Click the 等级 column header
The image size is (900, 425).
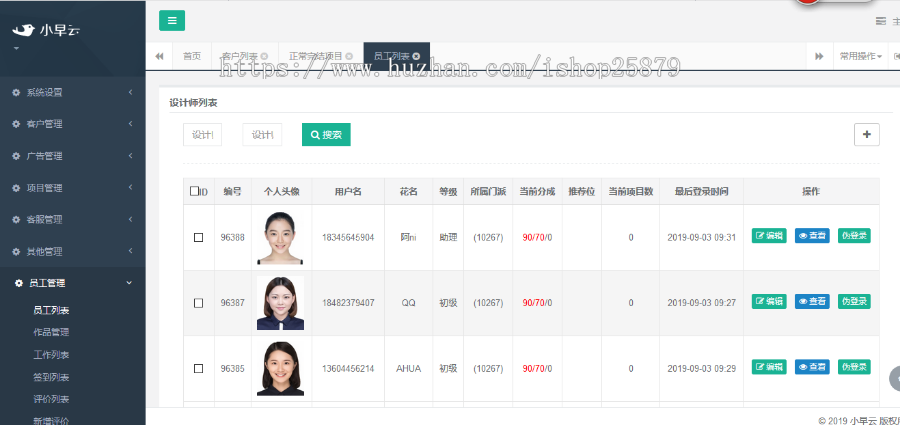(x=448, y=192)
